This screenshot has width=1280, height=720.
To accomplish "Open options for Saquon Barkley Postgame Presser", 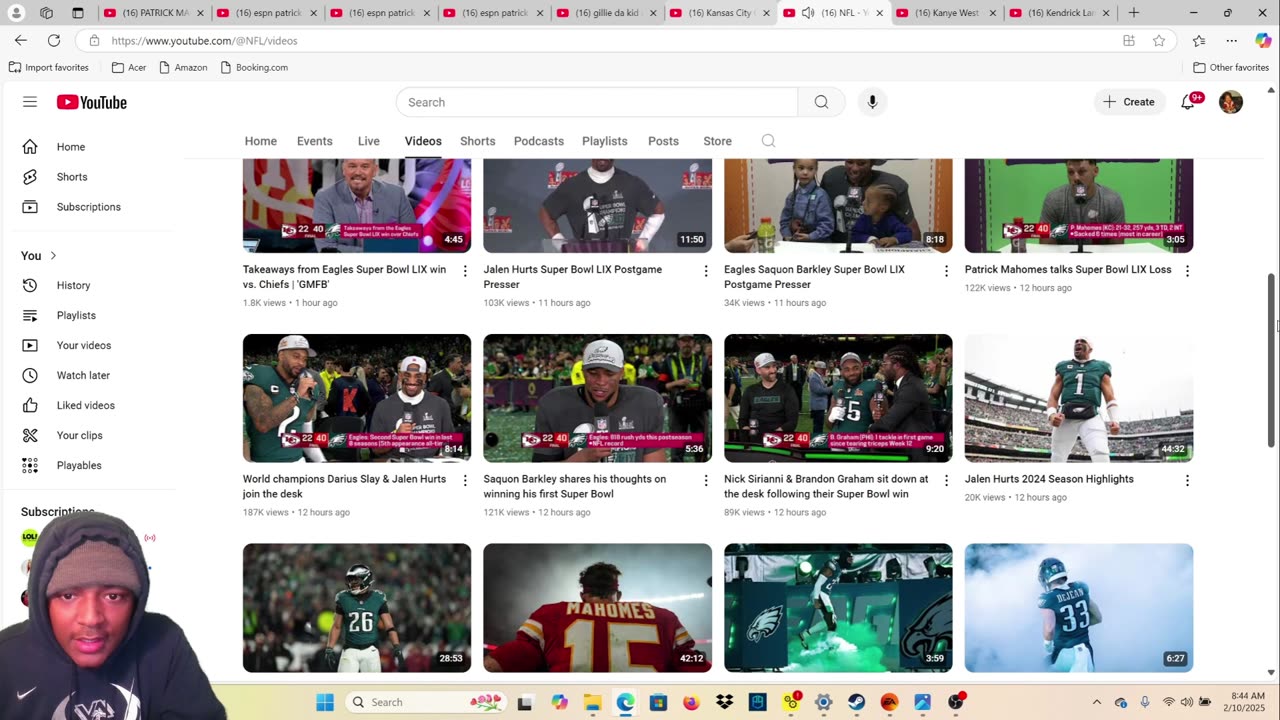I will 946,271.
